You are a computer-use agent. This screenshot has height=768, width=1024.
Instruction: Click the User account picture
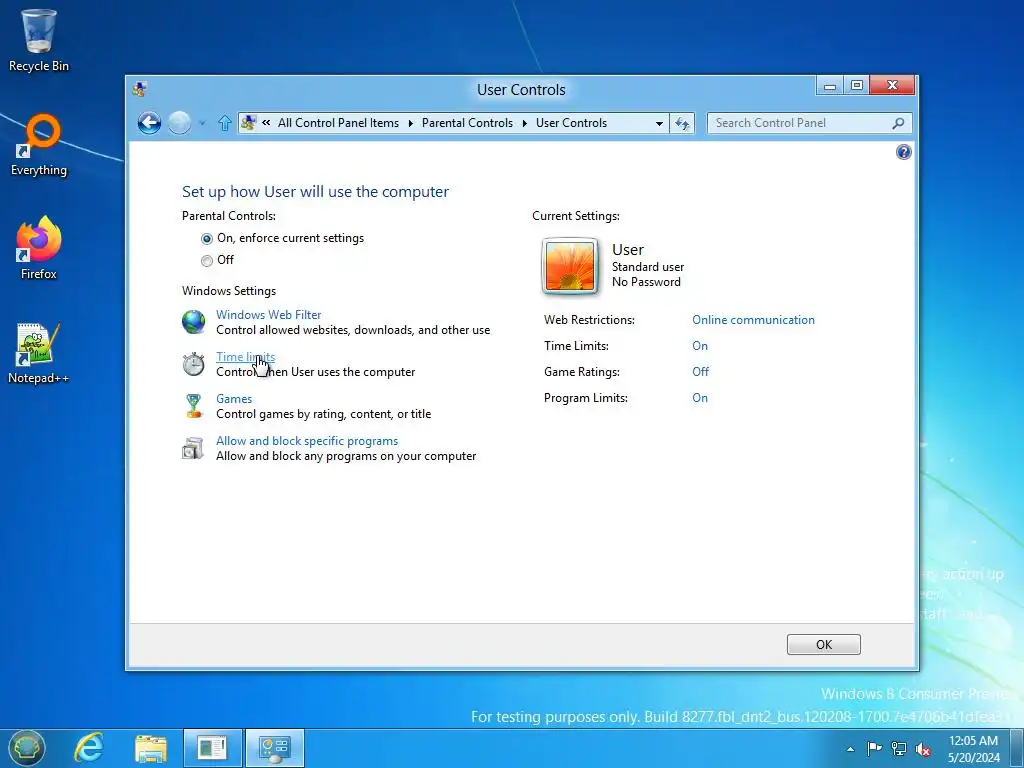click(x=570, y=266)
